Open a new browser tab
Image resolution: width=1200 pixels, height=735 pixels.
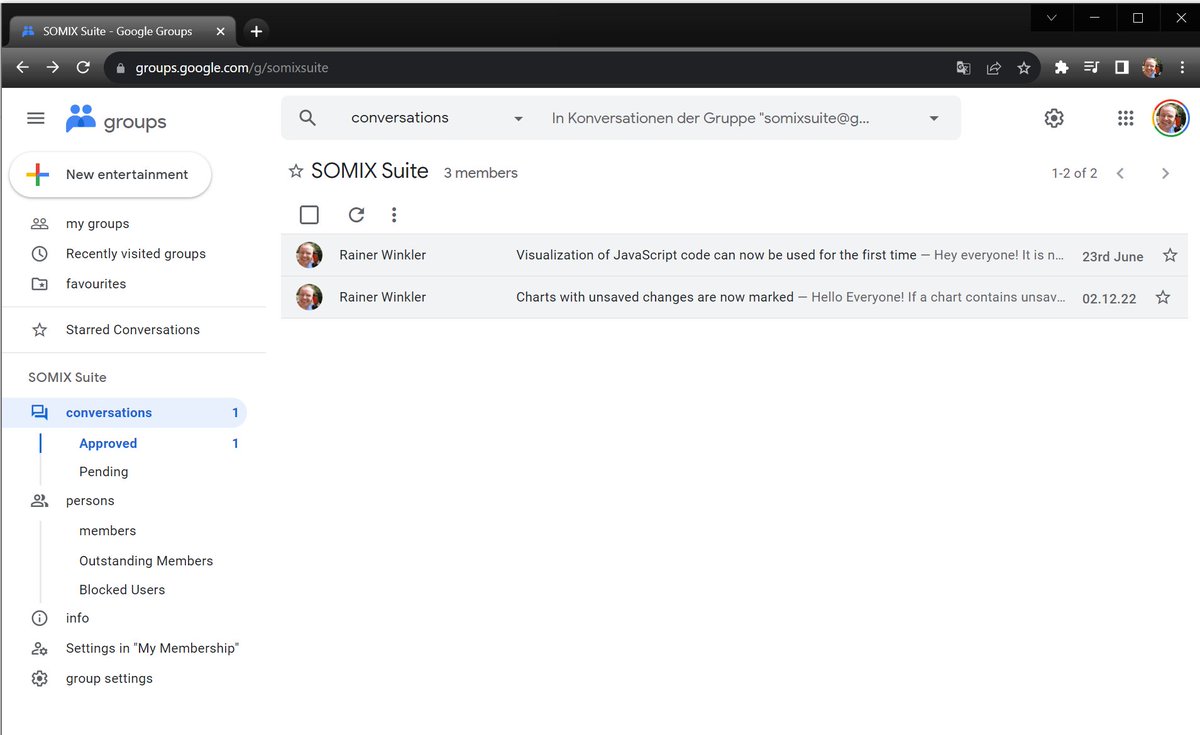coord(256,31)
